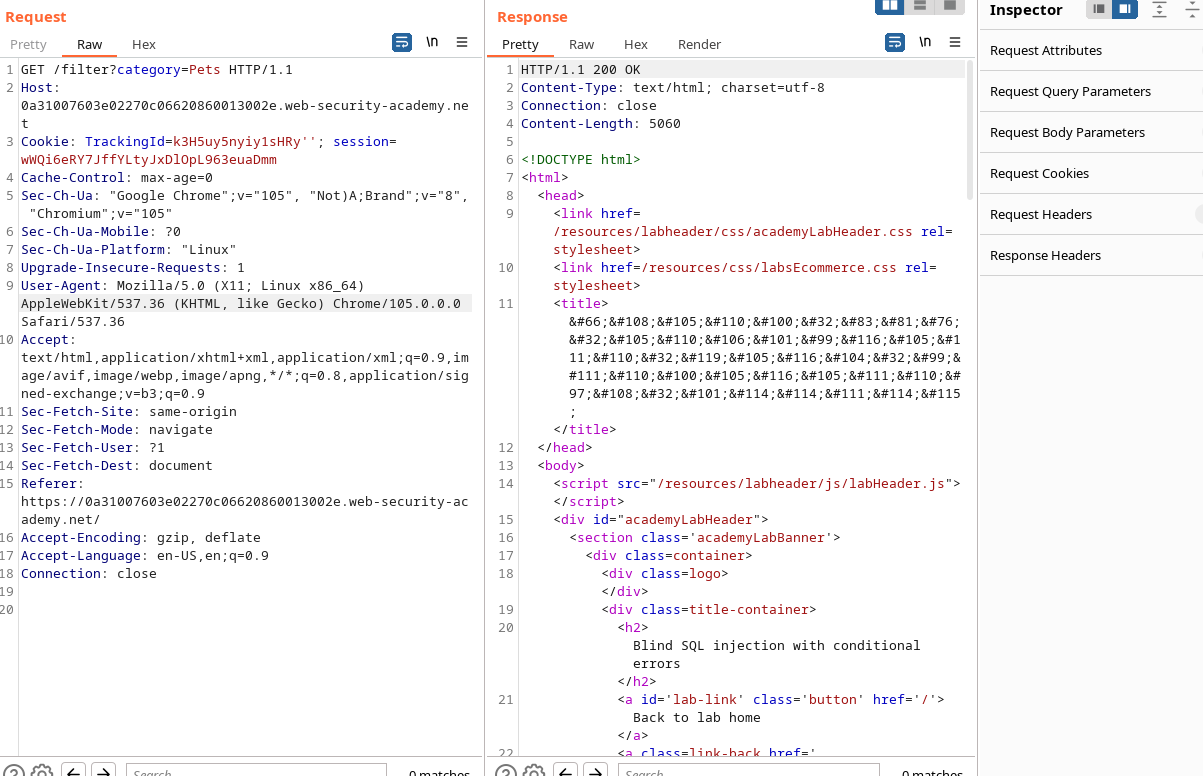The width and height of the screenshot is (1203, 776).
Task: Show non-printable characters in Response panel
Action: pos(926,42)
